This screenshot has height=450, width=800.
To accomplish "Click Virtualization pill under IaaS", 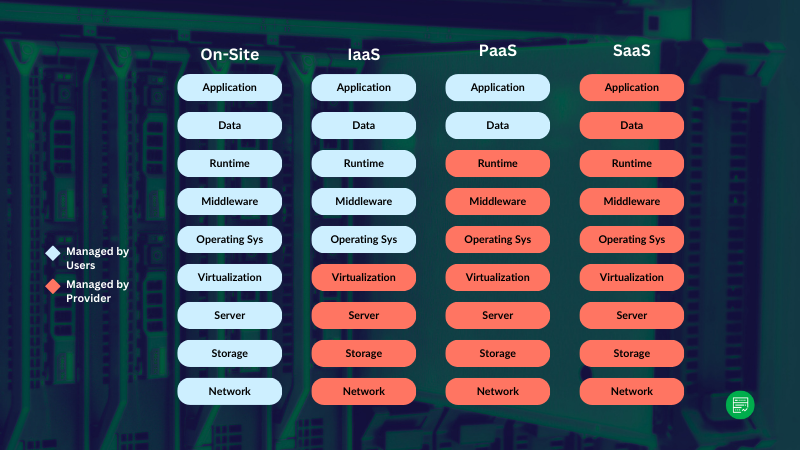I will (x=364, y=277).
